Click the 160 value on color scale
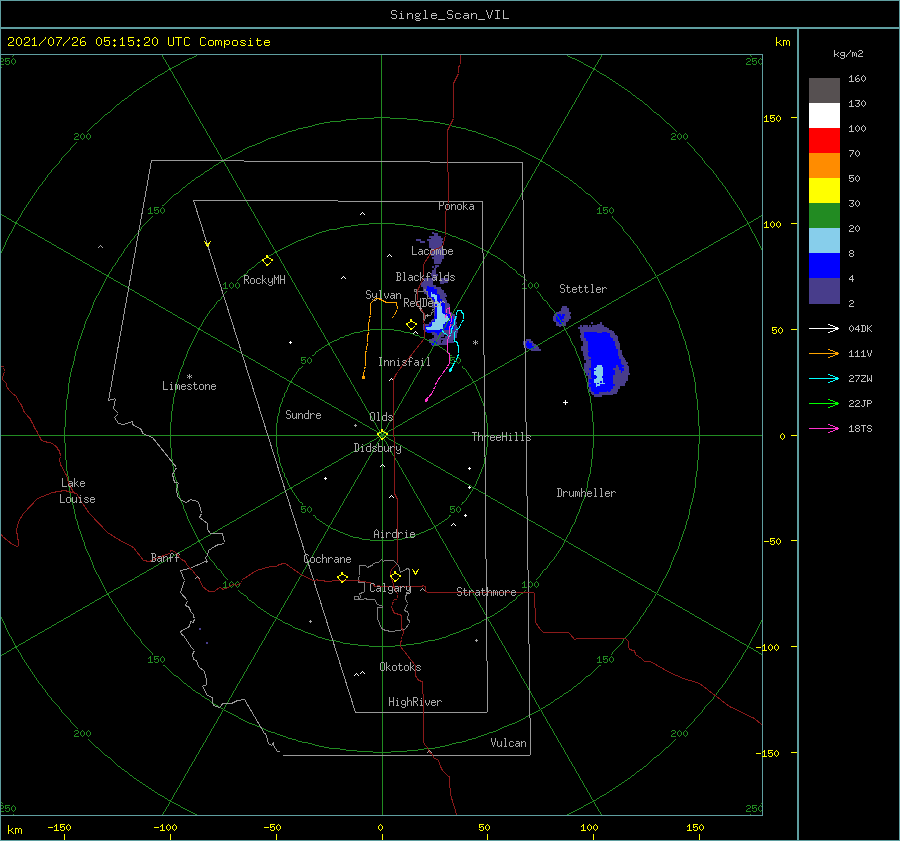900x841 pixels. click(857, 79)
